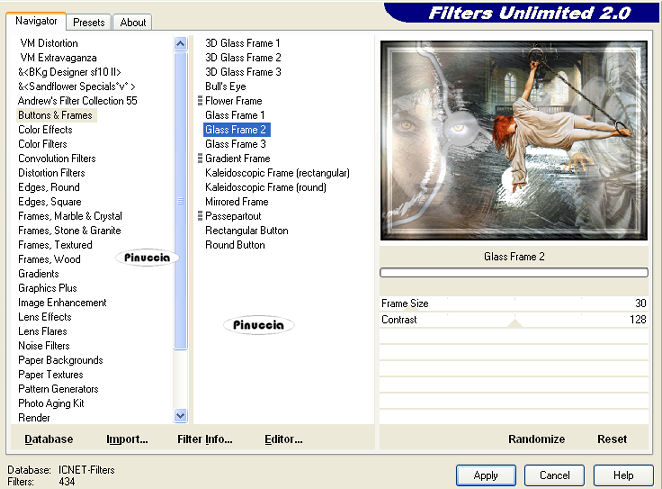Choose Mirrored Frame filter
Screen dimensions: 662x489
coord(237,201)
